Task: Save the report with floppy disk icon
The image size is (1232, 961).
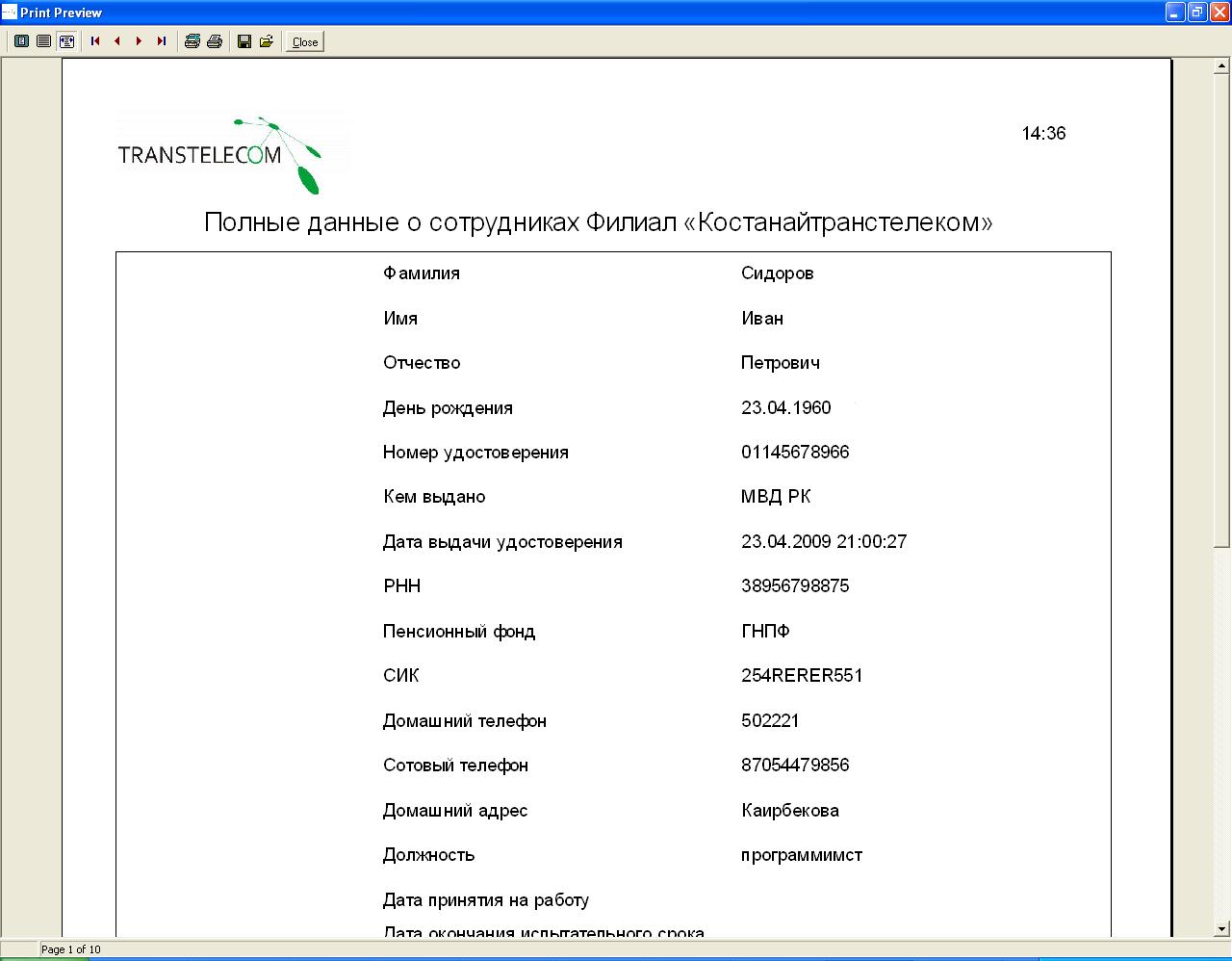Action: (x=244, y=41)
